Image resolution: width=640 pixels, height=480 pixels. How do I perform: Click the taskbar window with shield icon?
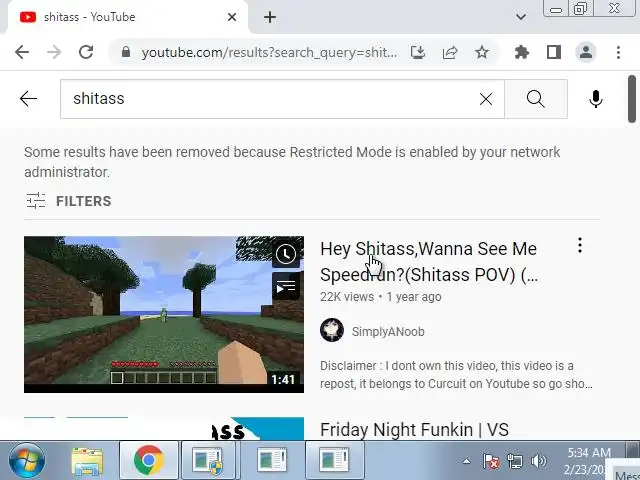[209, 460]
